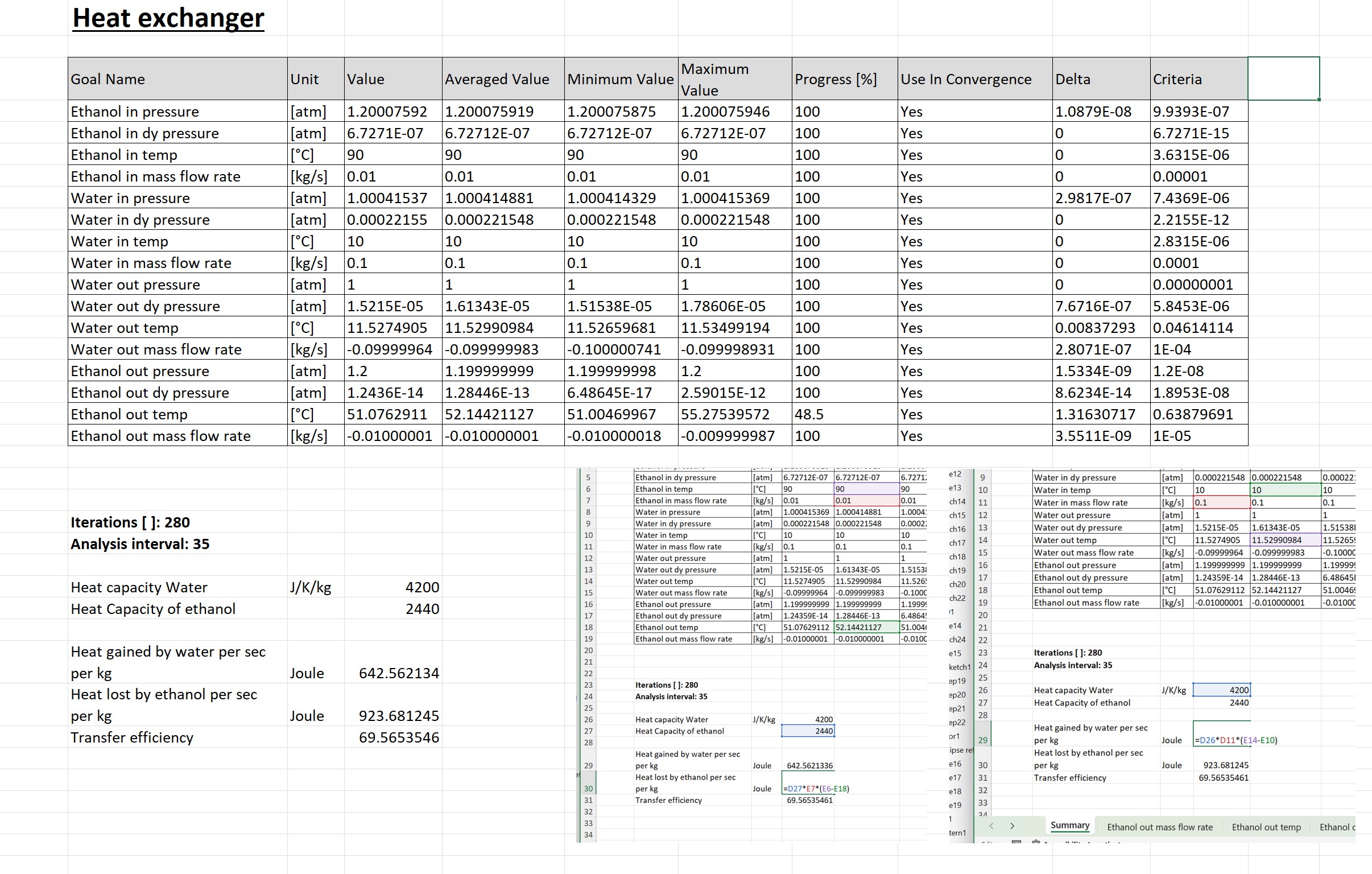
Task: Click the Water in mass flow rate label
Action: point(178,263)
